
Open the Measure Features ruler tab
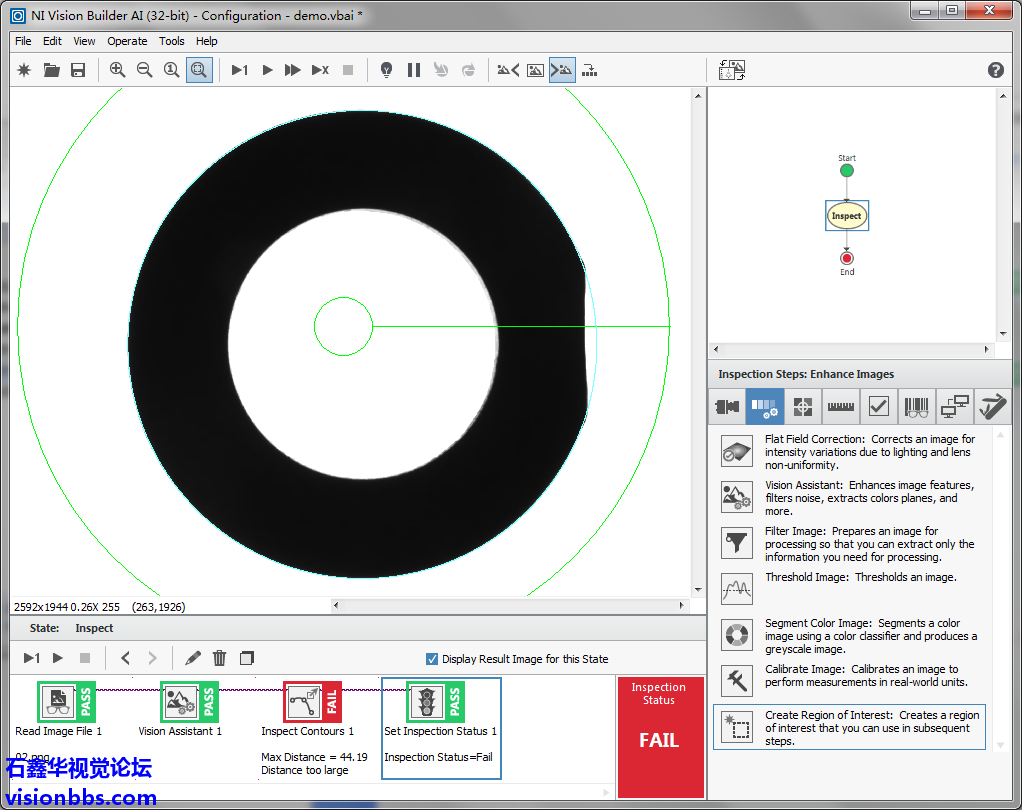click(x=840, y=407)
